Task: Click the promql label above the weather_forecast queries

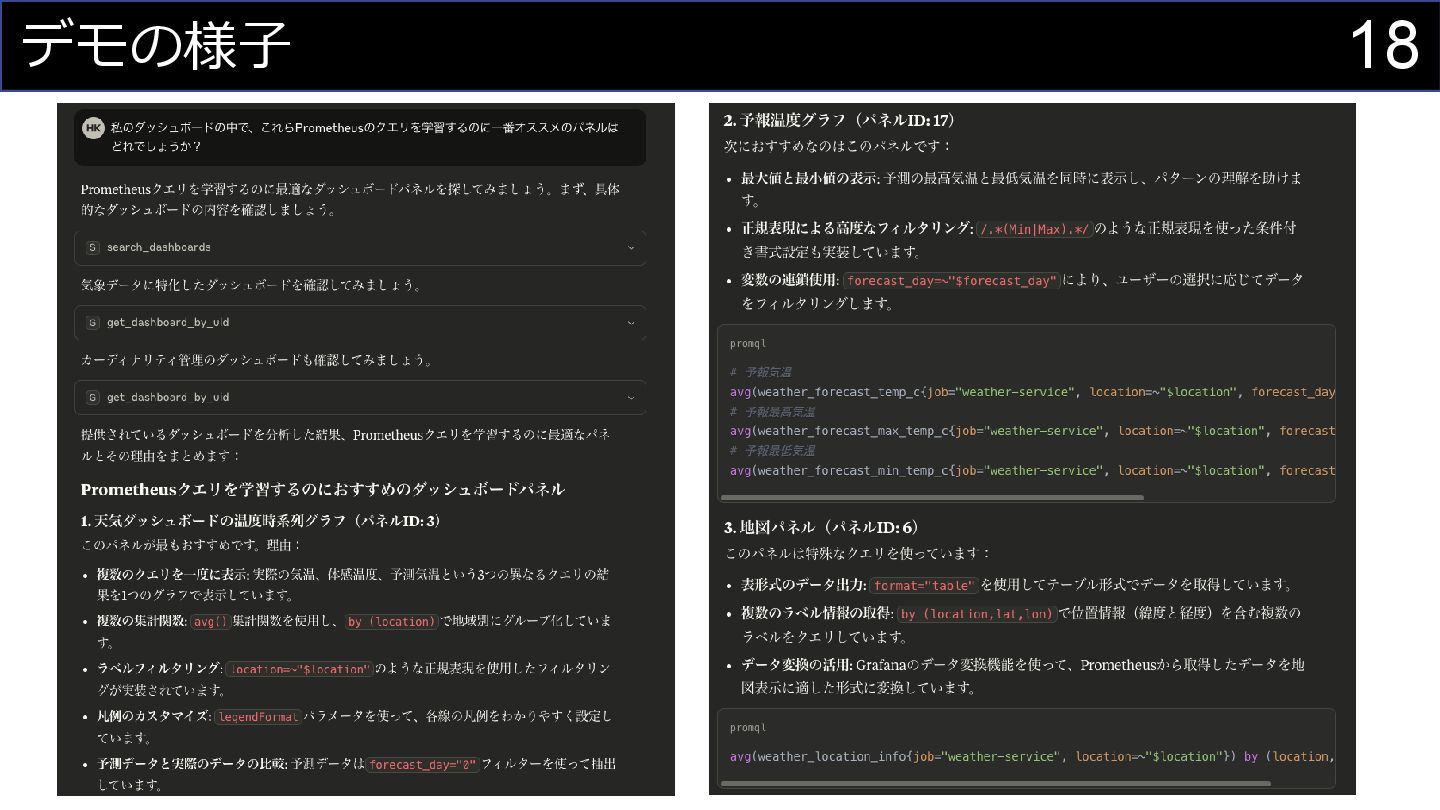Action: [x=748, y=344]
